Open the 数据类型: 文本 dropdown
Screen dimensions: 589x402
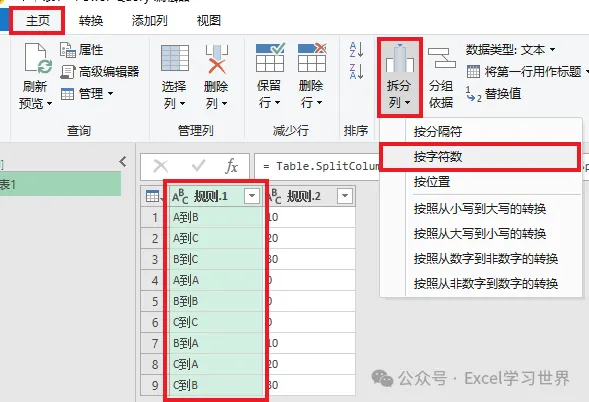510,50
